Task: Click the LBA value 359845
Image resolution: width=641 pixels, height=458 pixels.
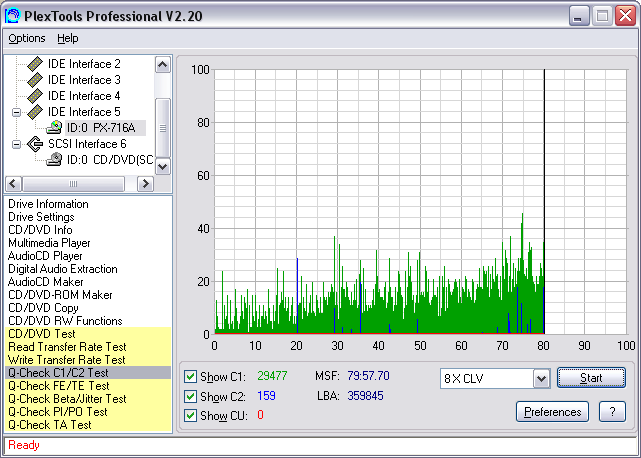Action: (x=365, y=396)
